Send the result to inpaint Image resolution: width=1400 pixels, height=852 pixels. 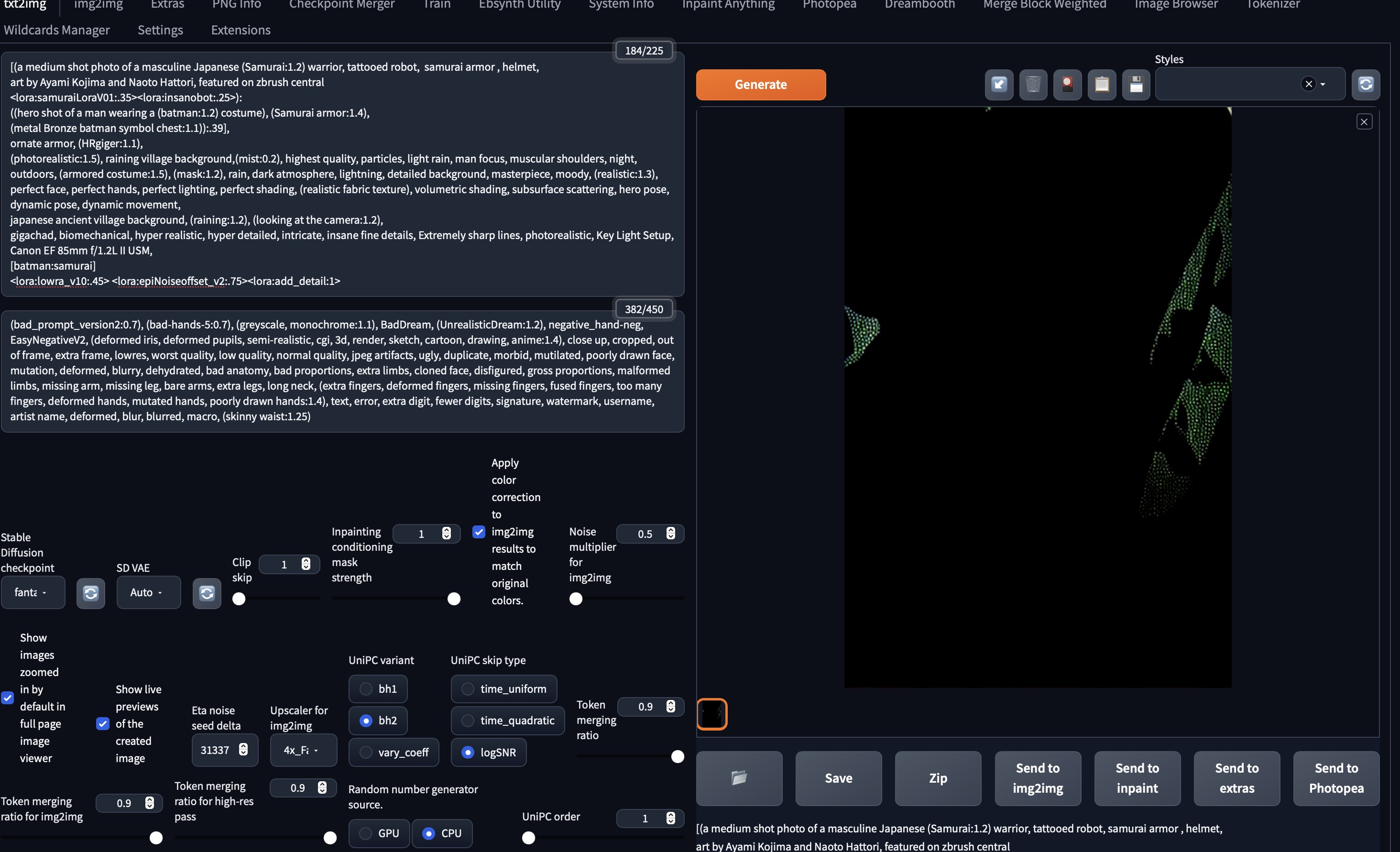[x=1137, y=778]
